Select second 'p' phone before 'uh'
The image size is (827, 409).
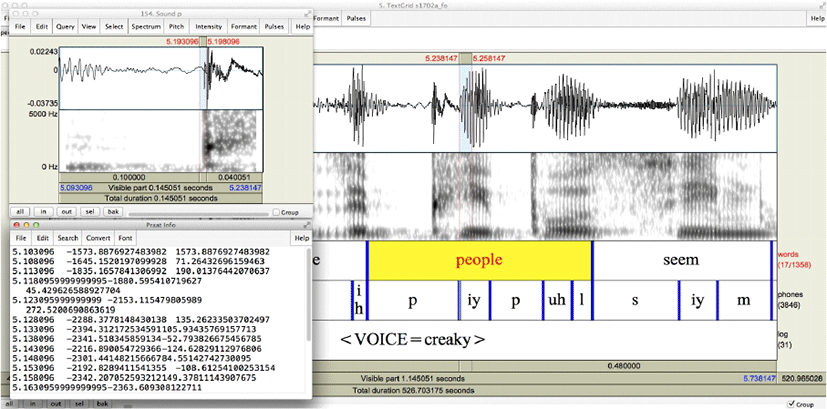pyautogui.click(x=516, y=300)
